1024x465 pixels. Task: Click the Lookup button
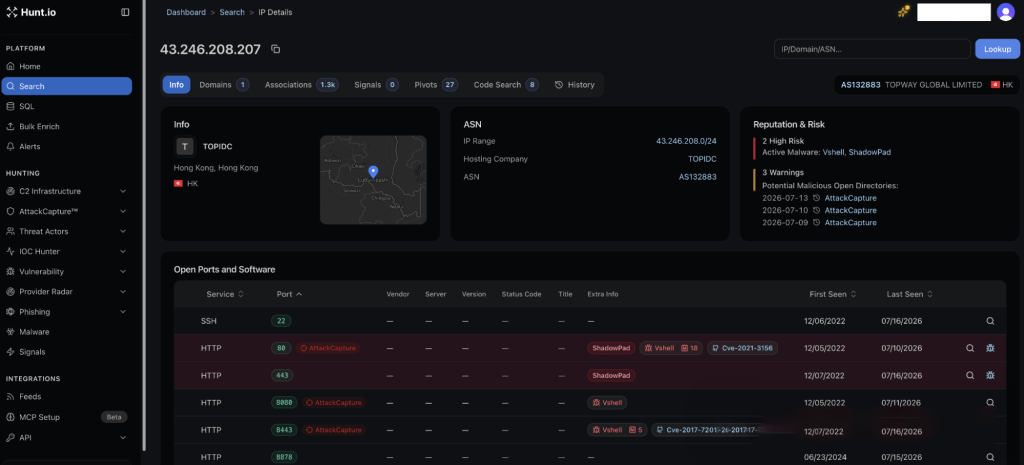[x=997, y=49]
